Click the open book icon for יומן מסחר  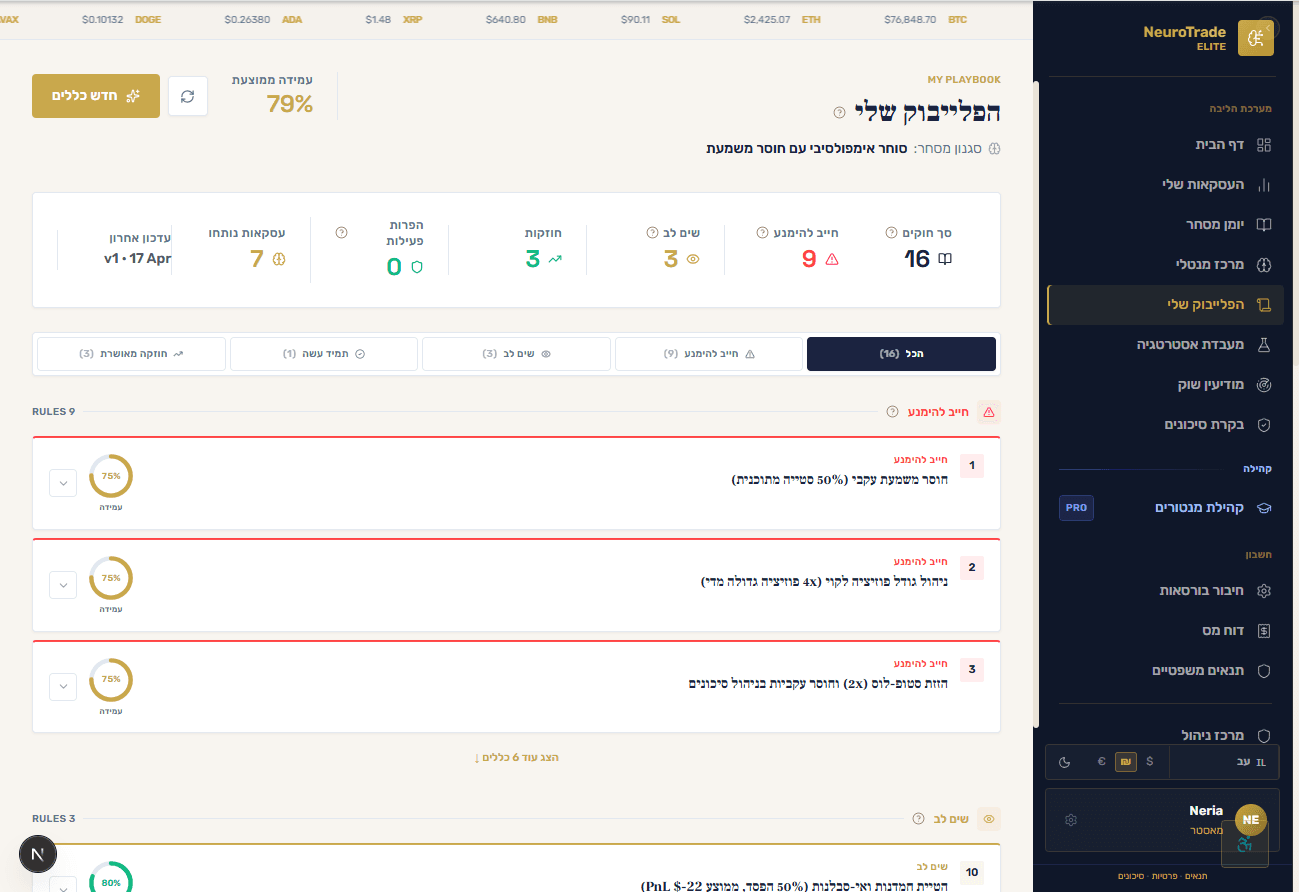click(x=1264, y=225)
